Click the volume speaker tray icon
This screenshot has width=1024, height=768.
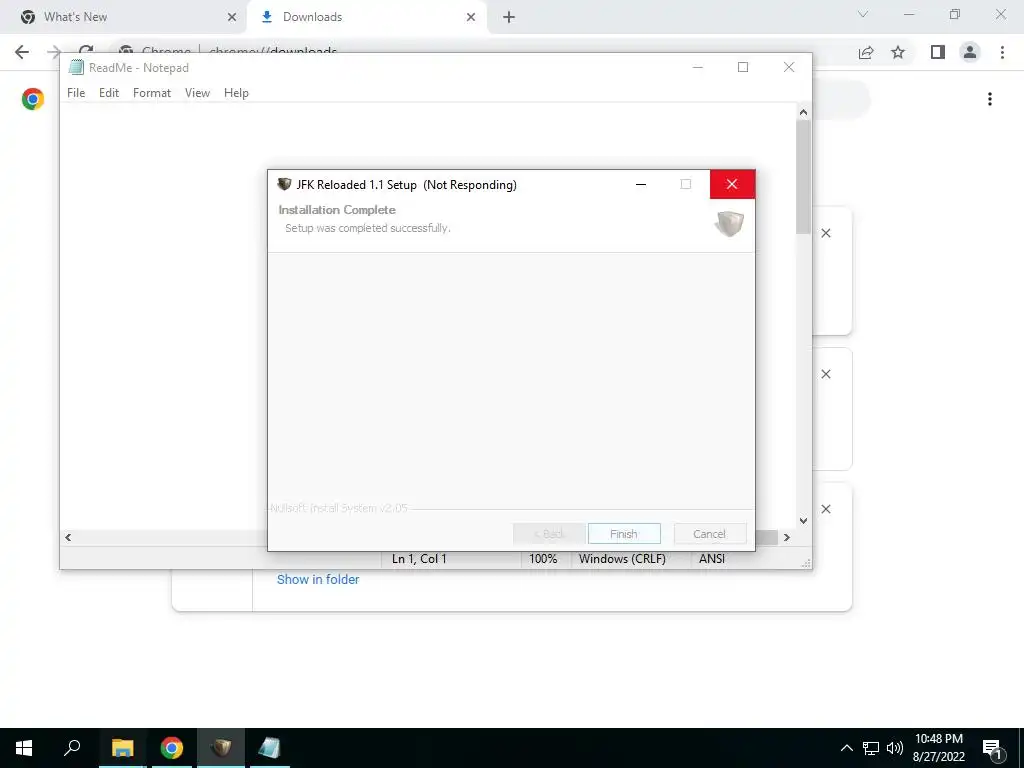pyautogui.click(x=895, y=748)
